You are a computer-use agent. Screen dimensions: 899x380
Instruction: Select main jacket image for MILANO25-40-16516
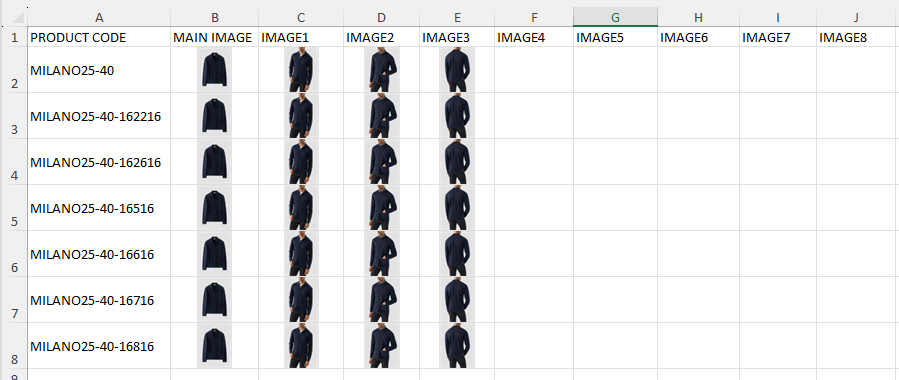[214, 207]
